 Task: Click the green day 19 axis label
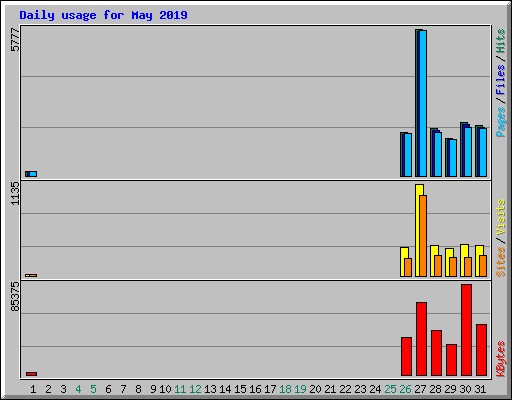click(300, 389)
